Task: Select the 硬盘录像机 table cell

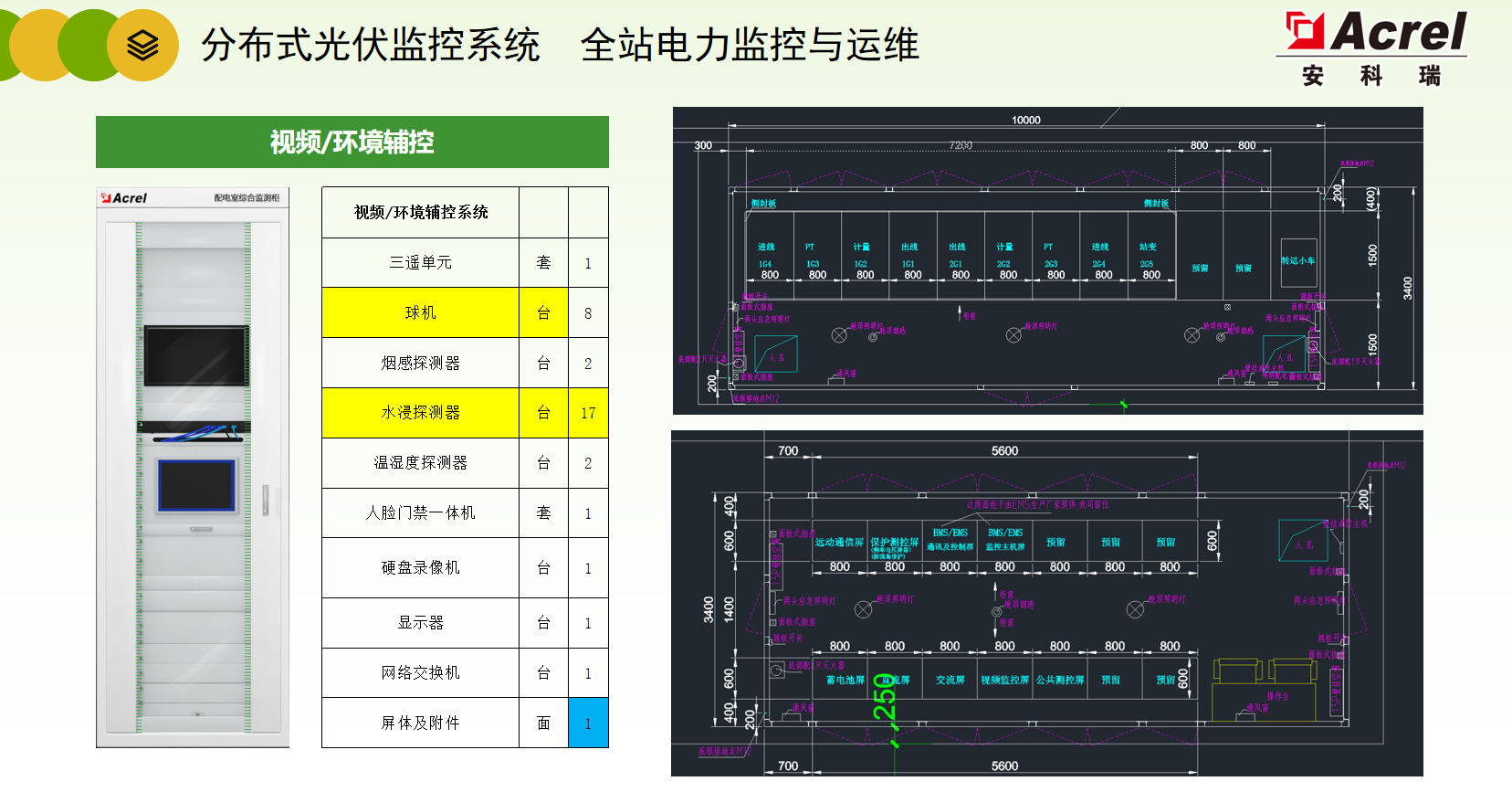Action: [x=421, y=568]
